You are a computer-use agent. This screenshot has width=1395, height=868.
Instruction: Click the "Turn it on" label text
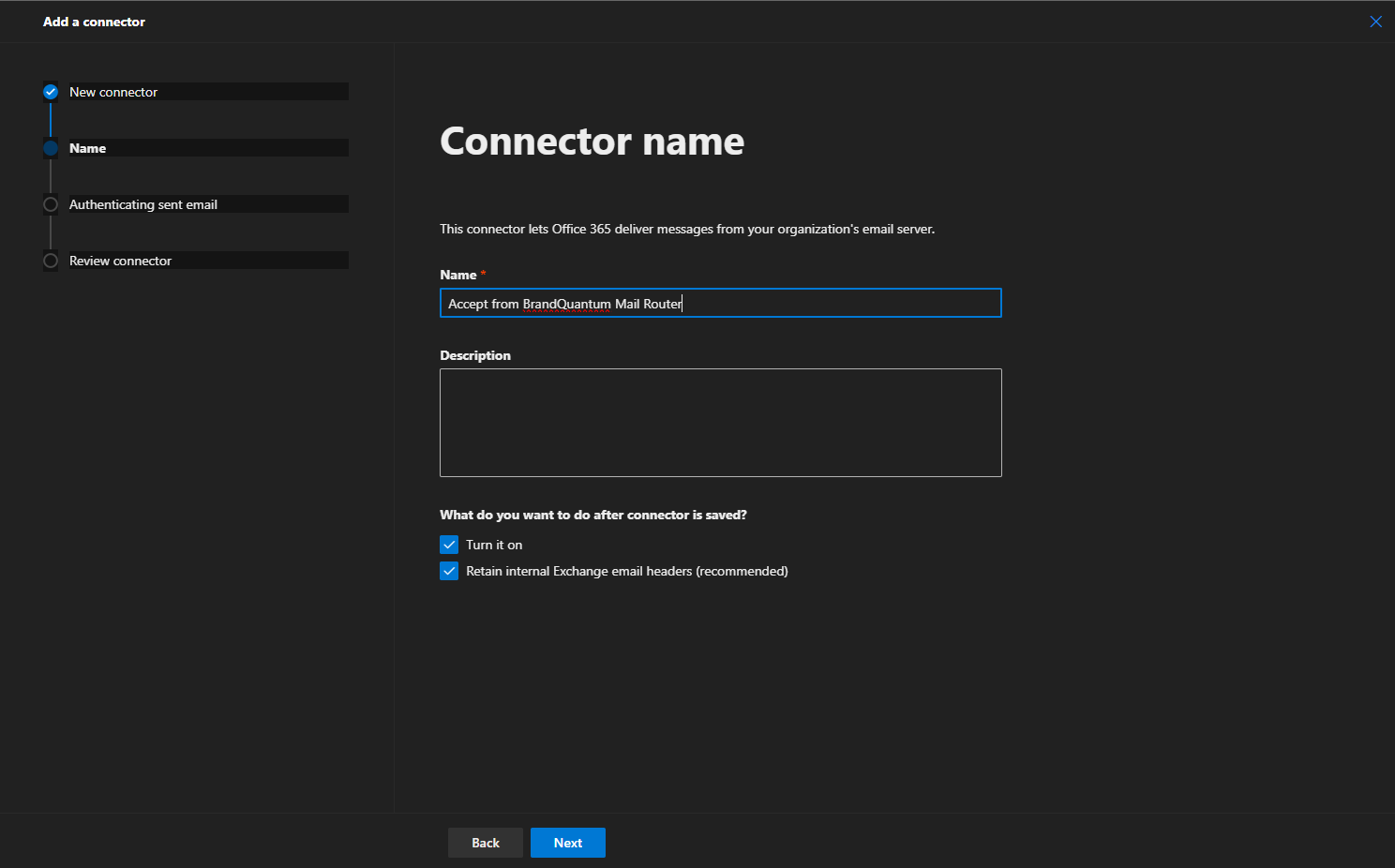coord(494,545)
